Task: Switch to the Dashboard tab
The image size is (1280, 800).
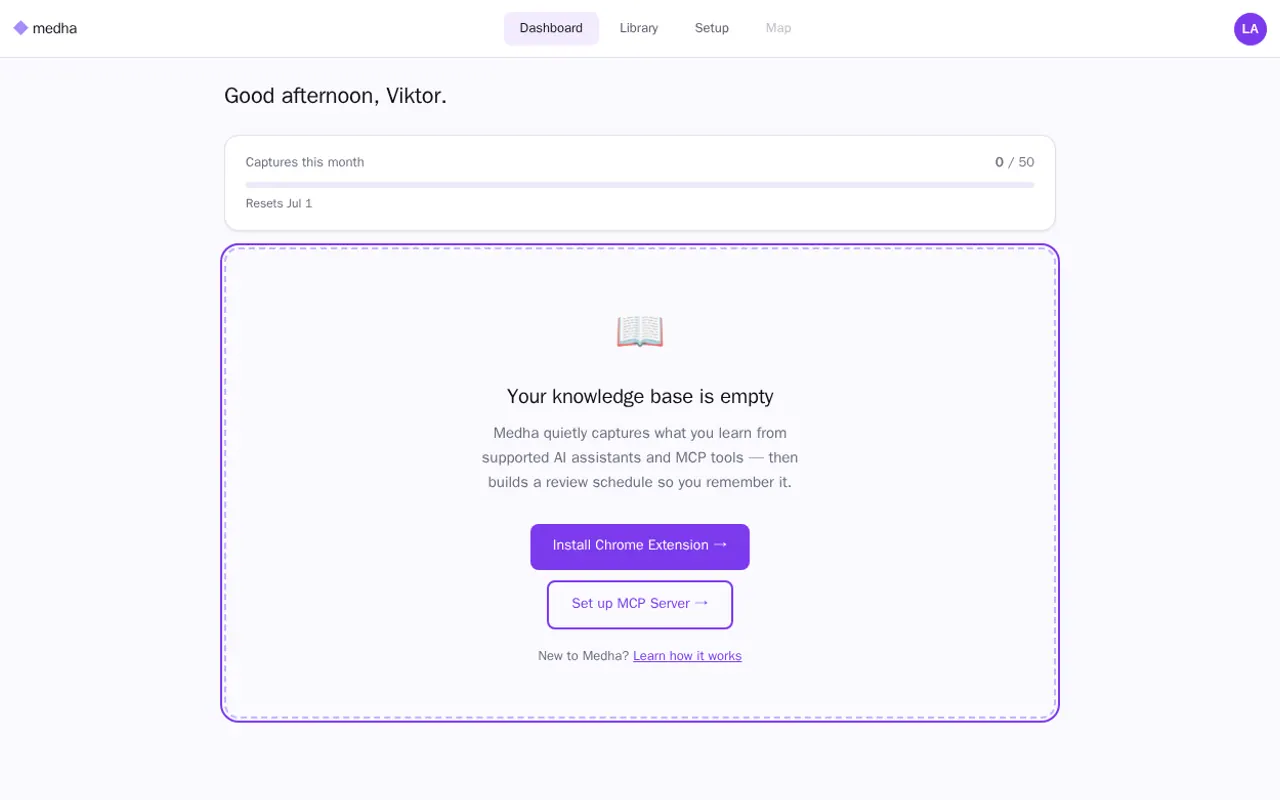Action: click(551, 28)
